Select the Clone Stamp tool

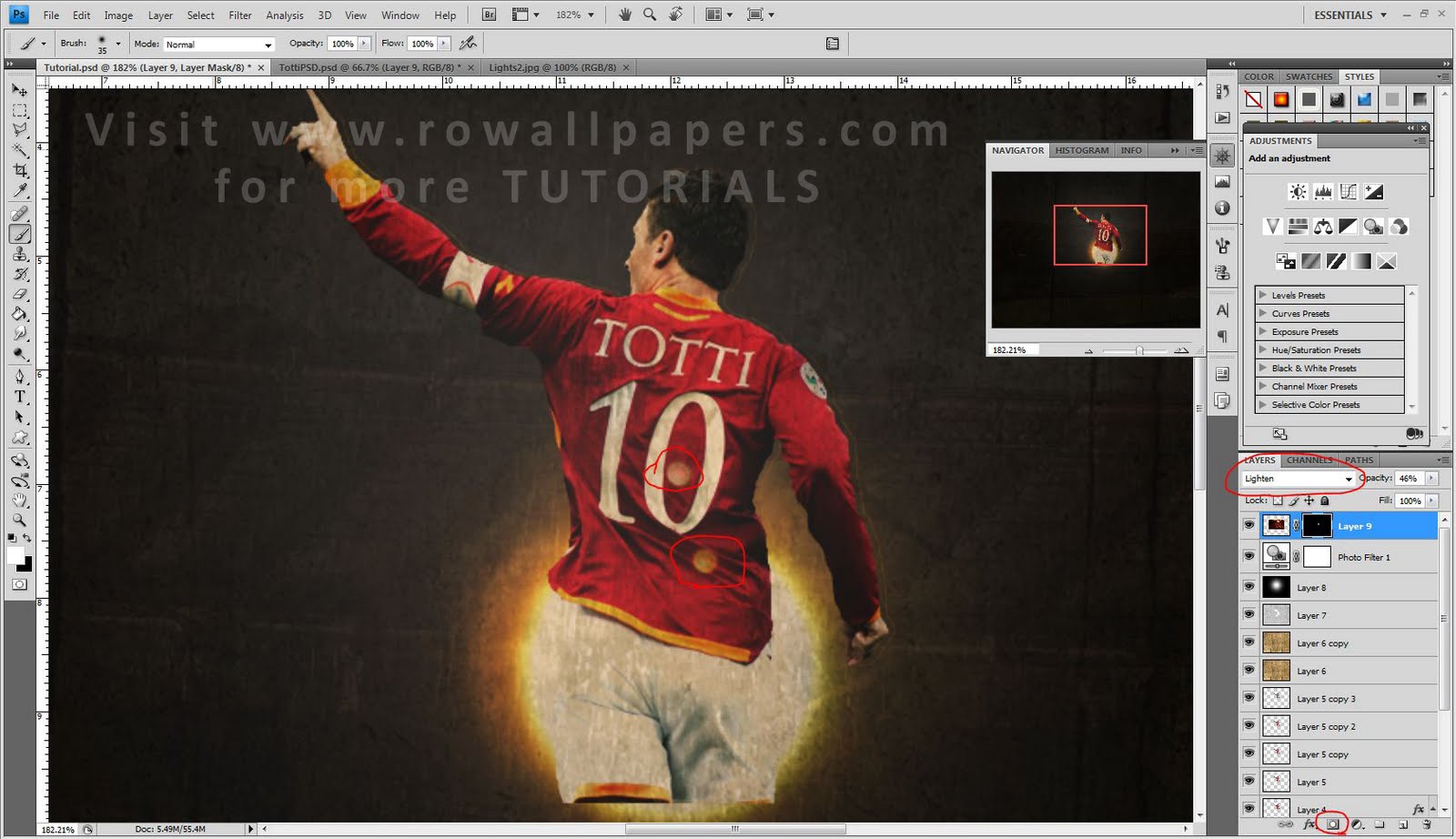(19, 254)
